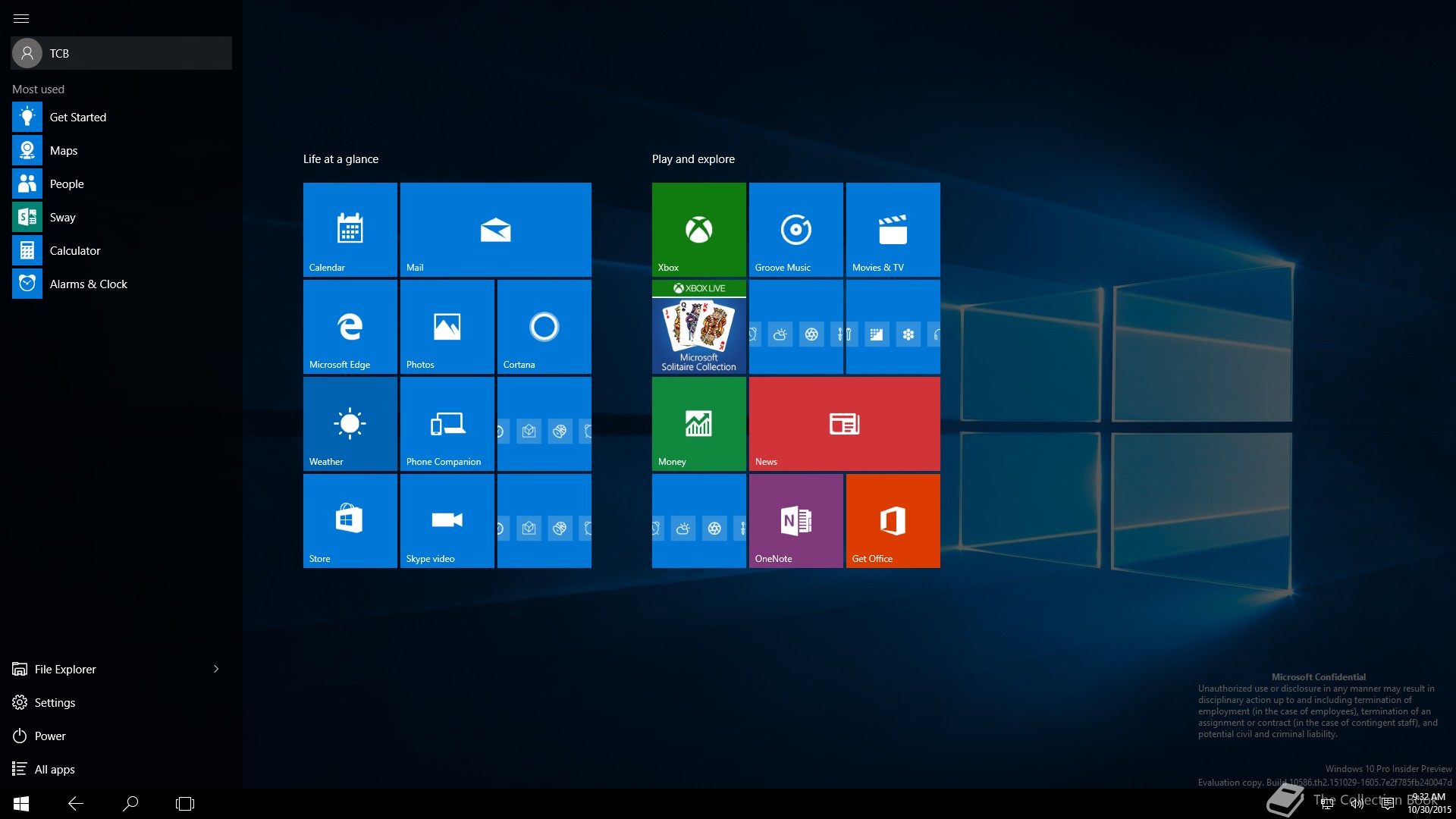Screen dimensions: 1456x819
Task: Click the Get Office tile
Action: point(893,520)
